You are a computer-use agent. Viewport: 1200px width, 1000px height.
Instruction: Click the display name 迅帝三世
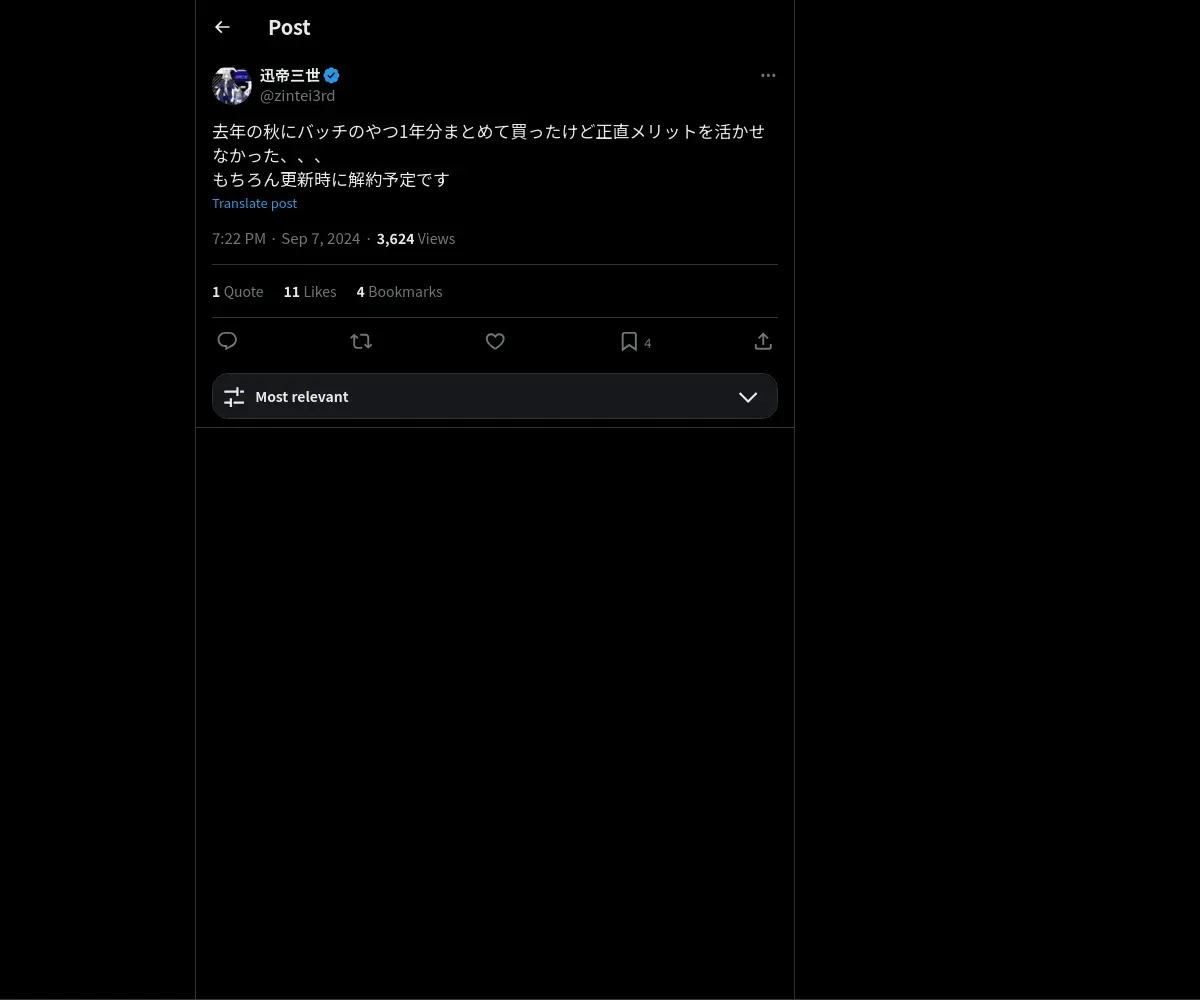click(290, 75)
